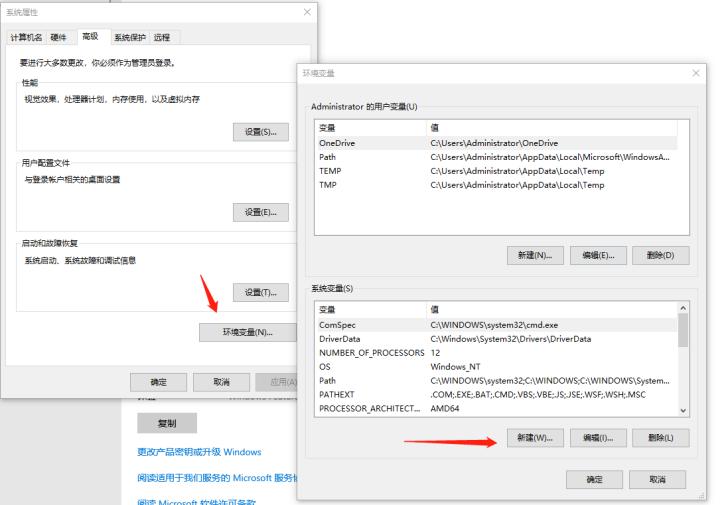Select the OneDrive user variable row

pos(498,143)
